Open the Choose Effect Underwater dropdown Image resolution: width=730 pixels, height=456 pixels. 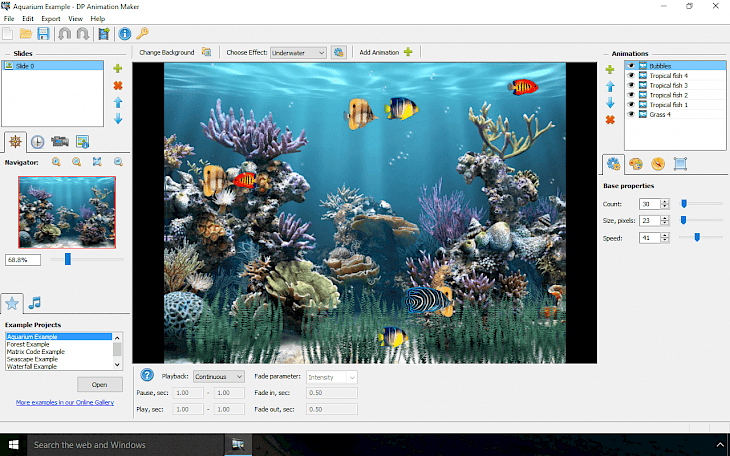(x=298, y=53)
